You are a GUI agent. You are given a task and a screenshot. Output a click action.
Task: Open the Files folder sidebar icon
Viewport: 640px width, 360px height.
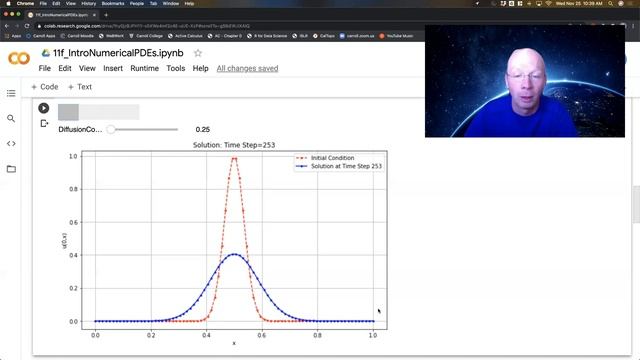pyautogui.click(x=11, y=169)
